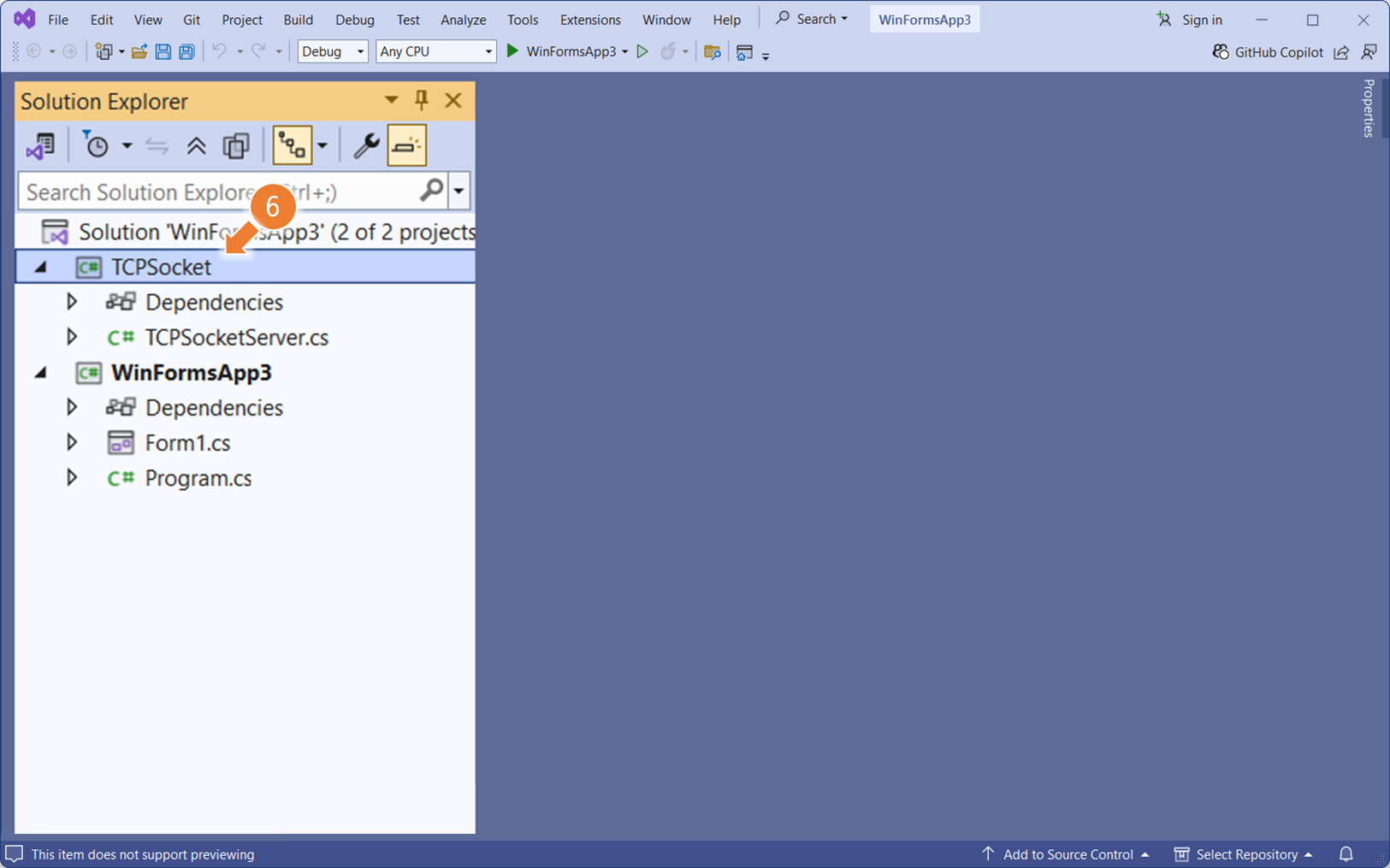The image size is (1390, 868).
Task: Pin the Solution Explorer panel
Action: tap(421, 100)
